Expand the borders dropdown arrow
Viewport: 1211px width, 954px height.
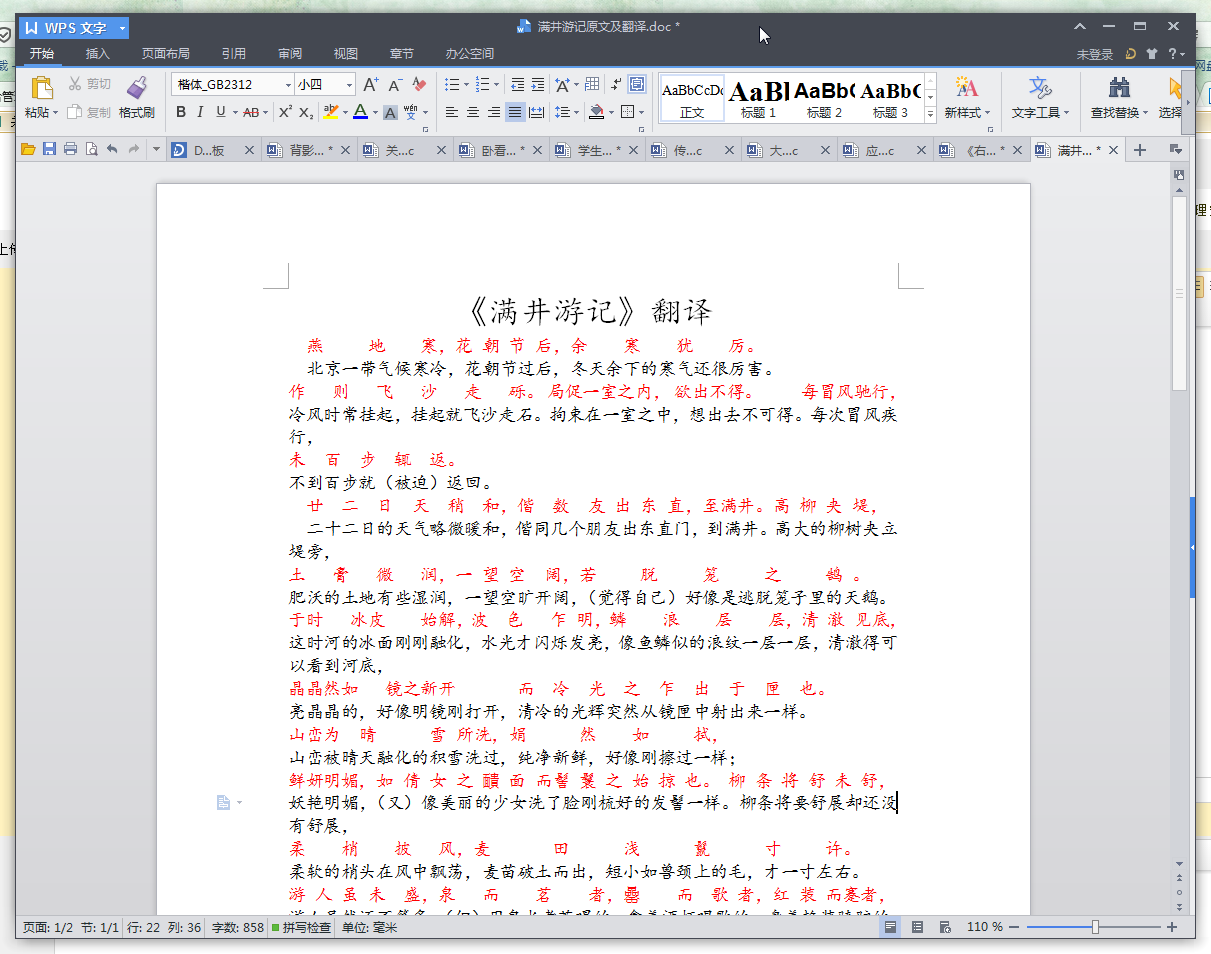click(x=641, y=112)
